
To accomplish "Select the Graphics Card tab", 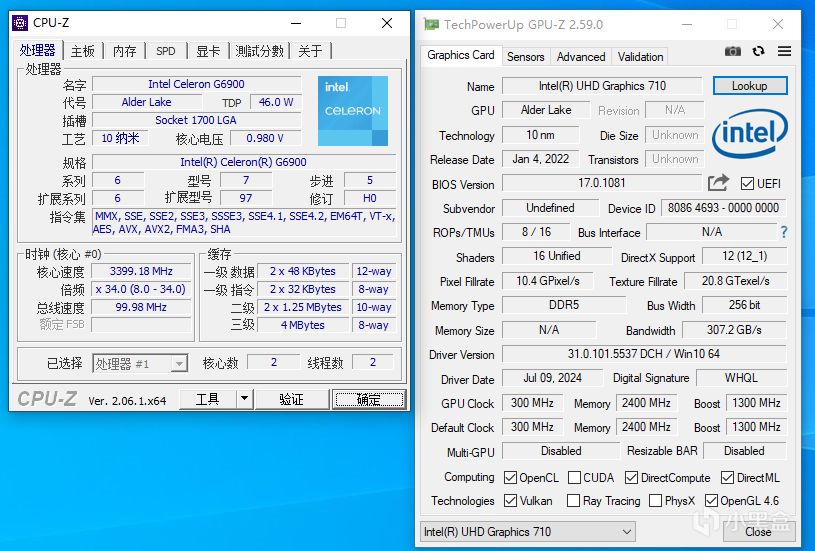I will click(x=461, y=55).
